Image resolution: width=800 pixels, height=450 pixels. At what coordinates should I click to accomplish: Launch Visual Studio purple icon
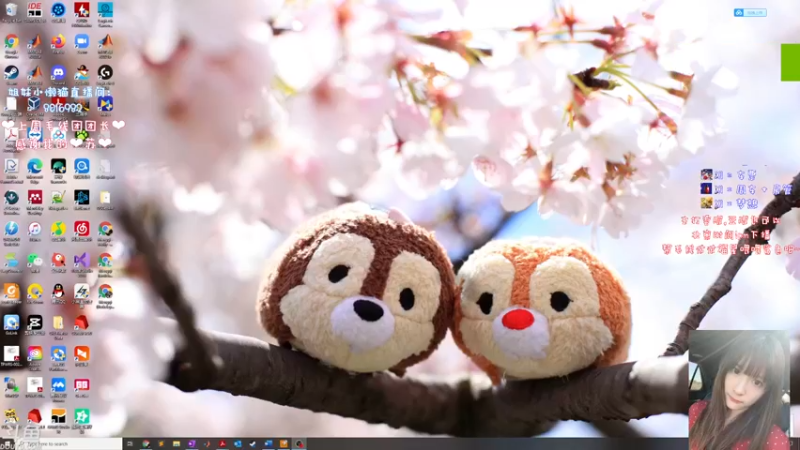(82, 260)
